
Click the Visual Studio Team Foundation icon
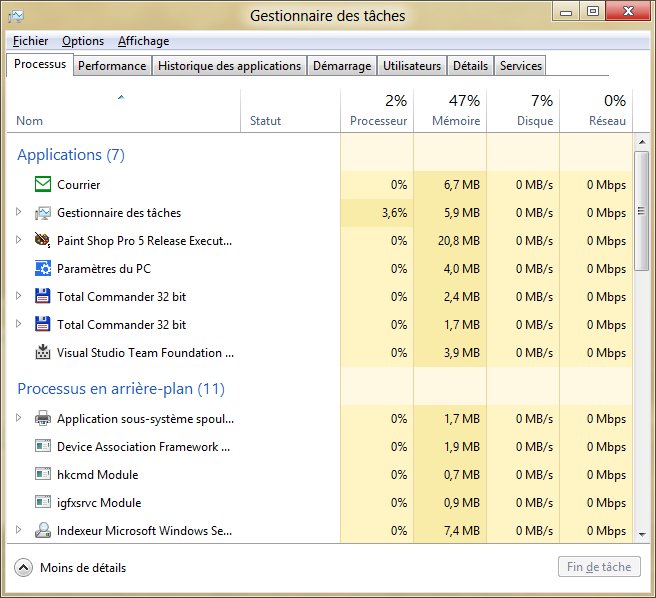(43, 353)
